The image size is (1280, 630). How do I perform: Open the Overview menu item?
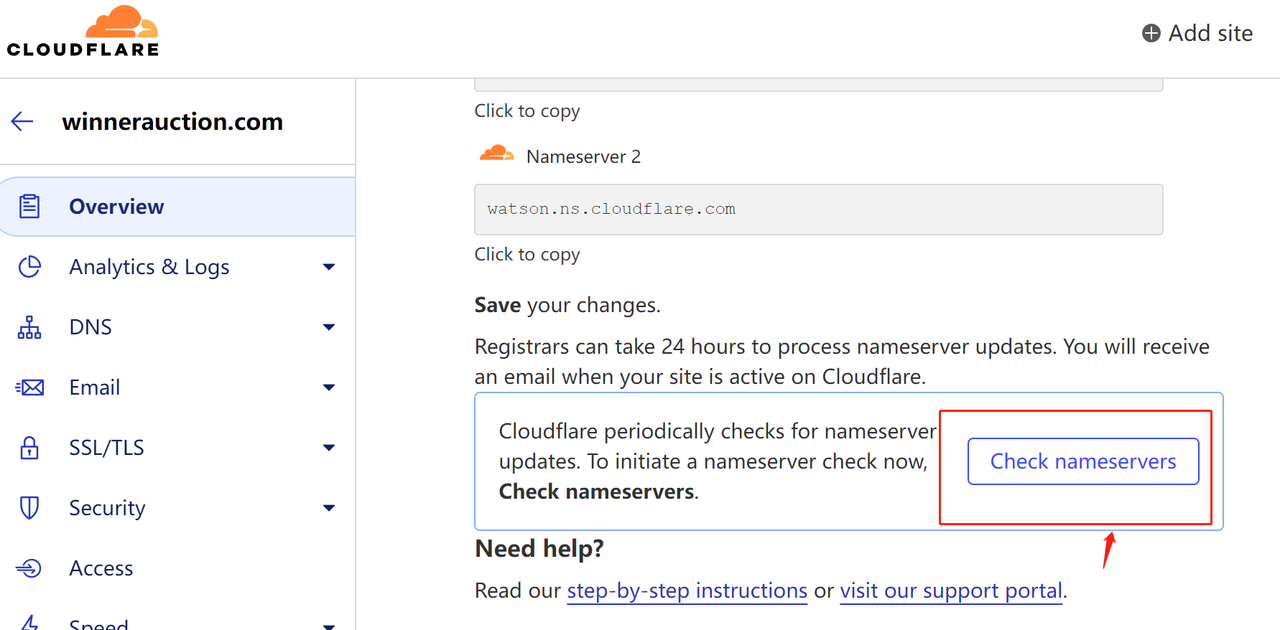(116, 207)
